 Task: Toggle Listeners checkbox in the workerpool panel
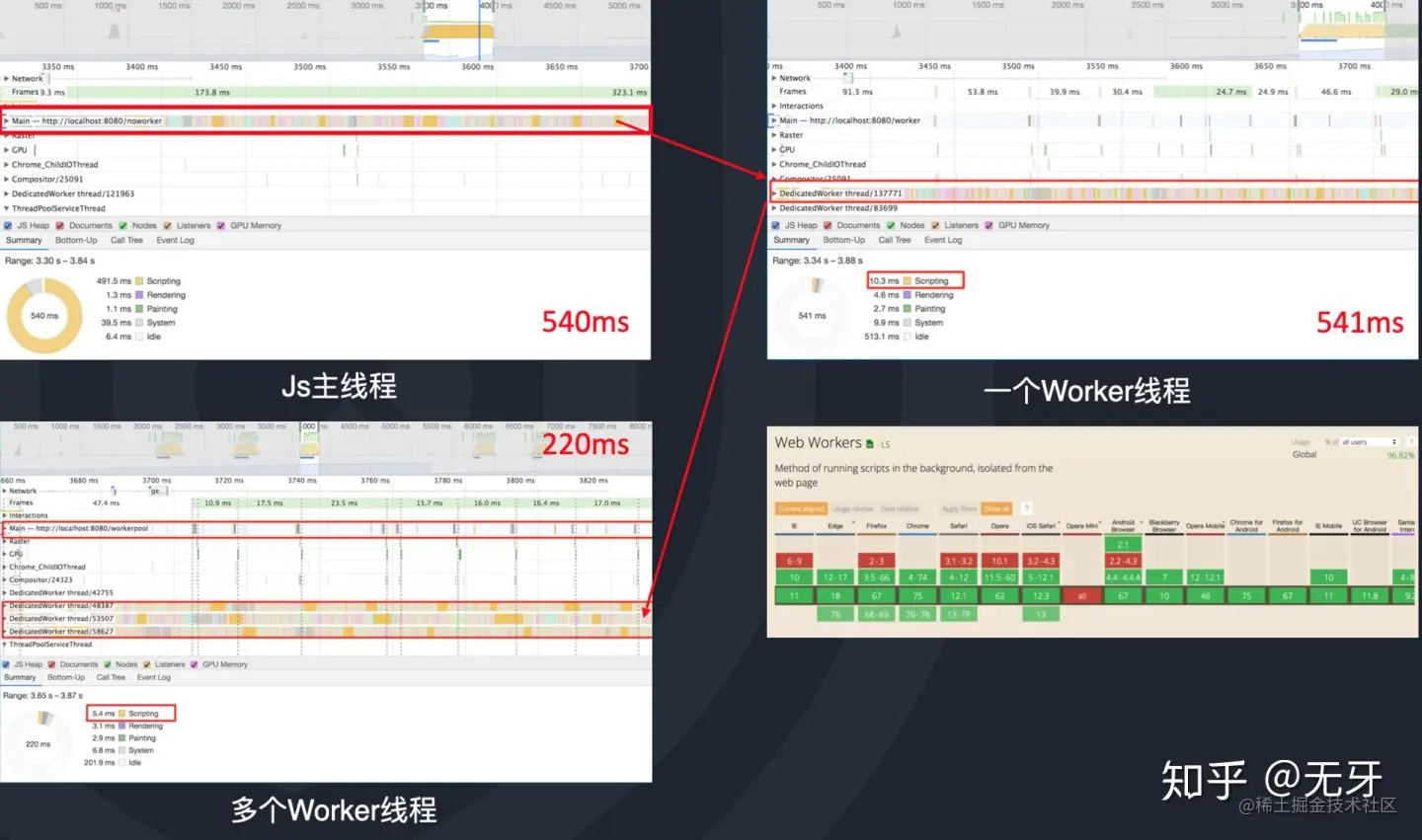pos(147,664)
